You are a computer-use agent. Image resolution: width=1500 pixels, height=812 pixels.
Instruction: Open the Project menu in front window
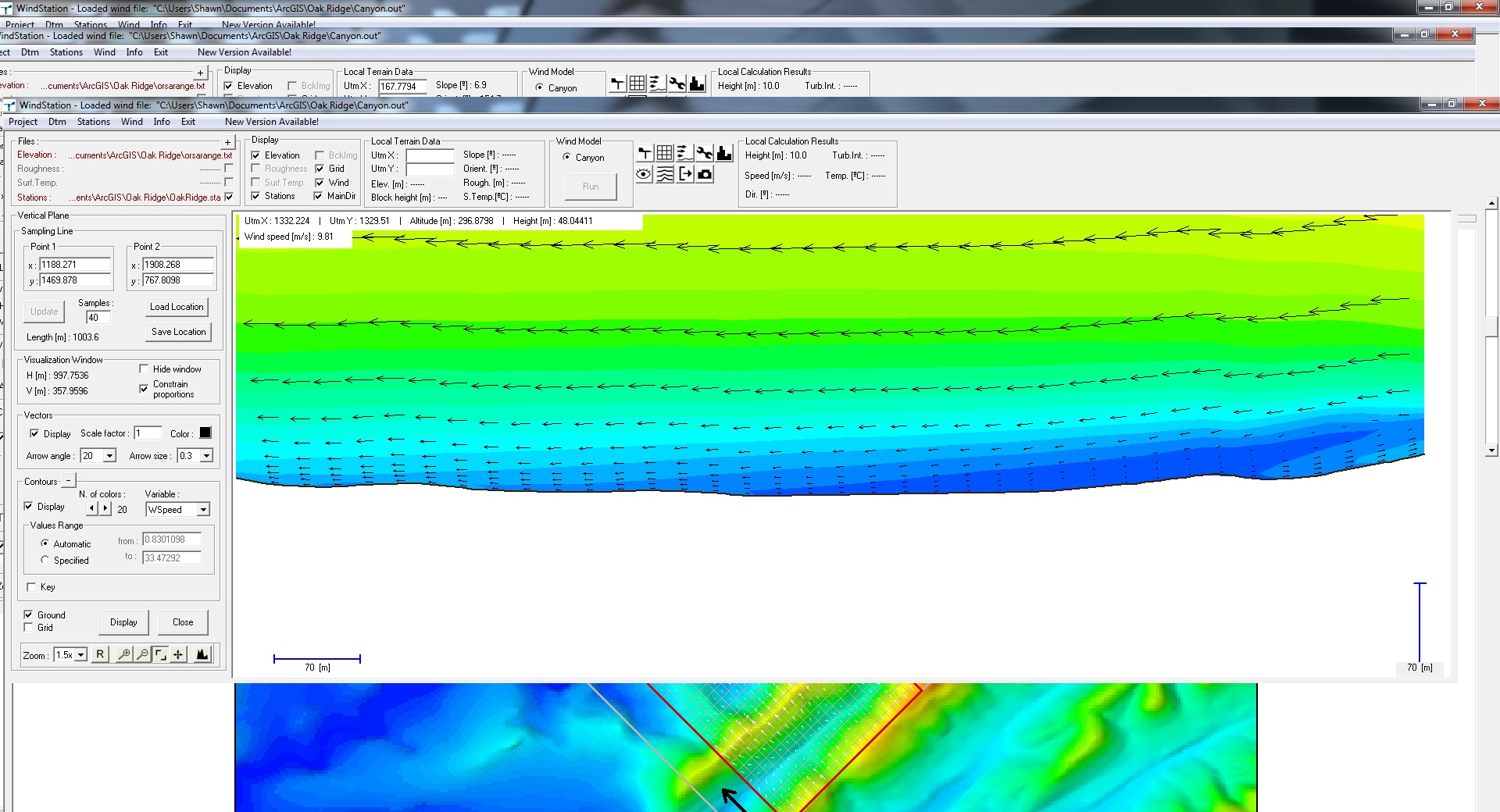[23, 122]
